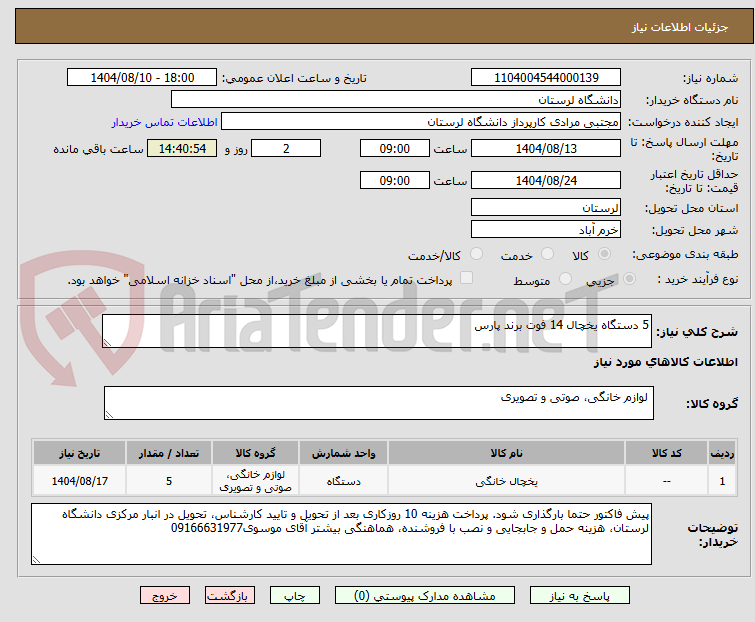Click the دستگاه unit cell
The width and height of the screenshot is (755, 622).
pos(343,481)
